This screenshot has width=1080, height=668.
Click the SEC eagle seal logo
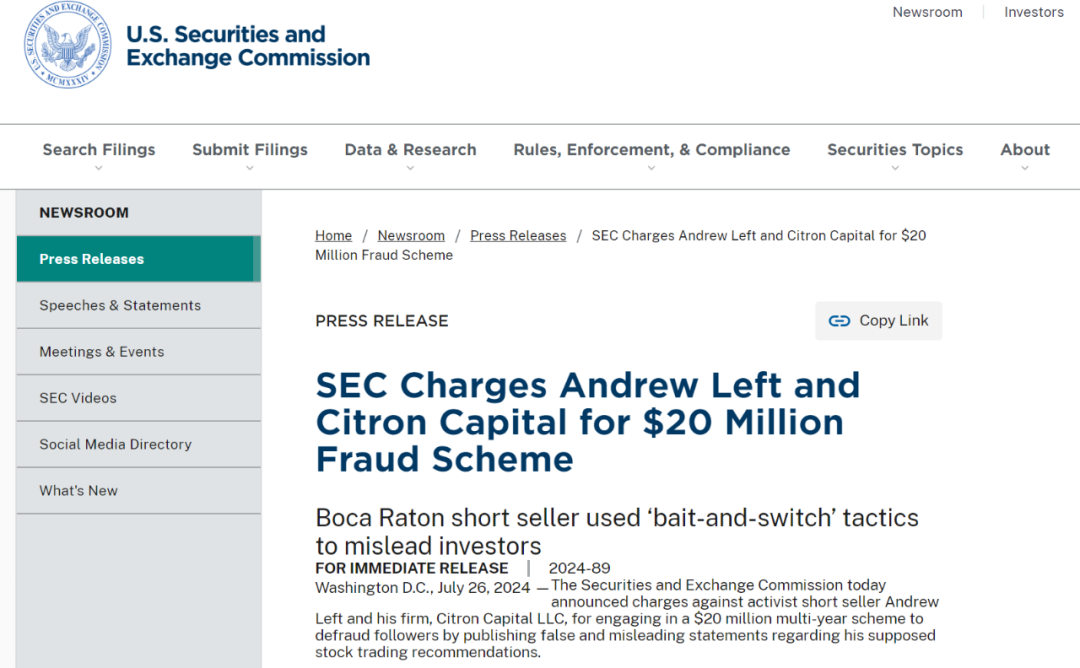68,46
